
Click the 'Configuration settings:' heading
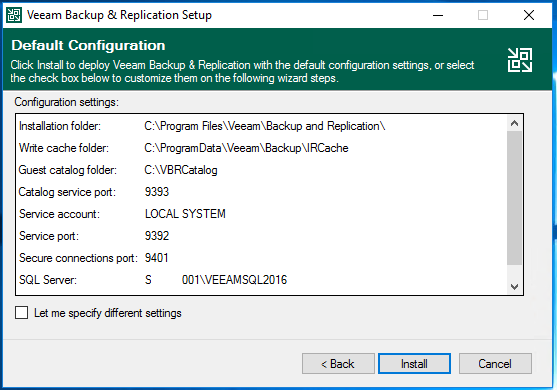66,102
